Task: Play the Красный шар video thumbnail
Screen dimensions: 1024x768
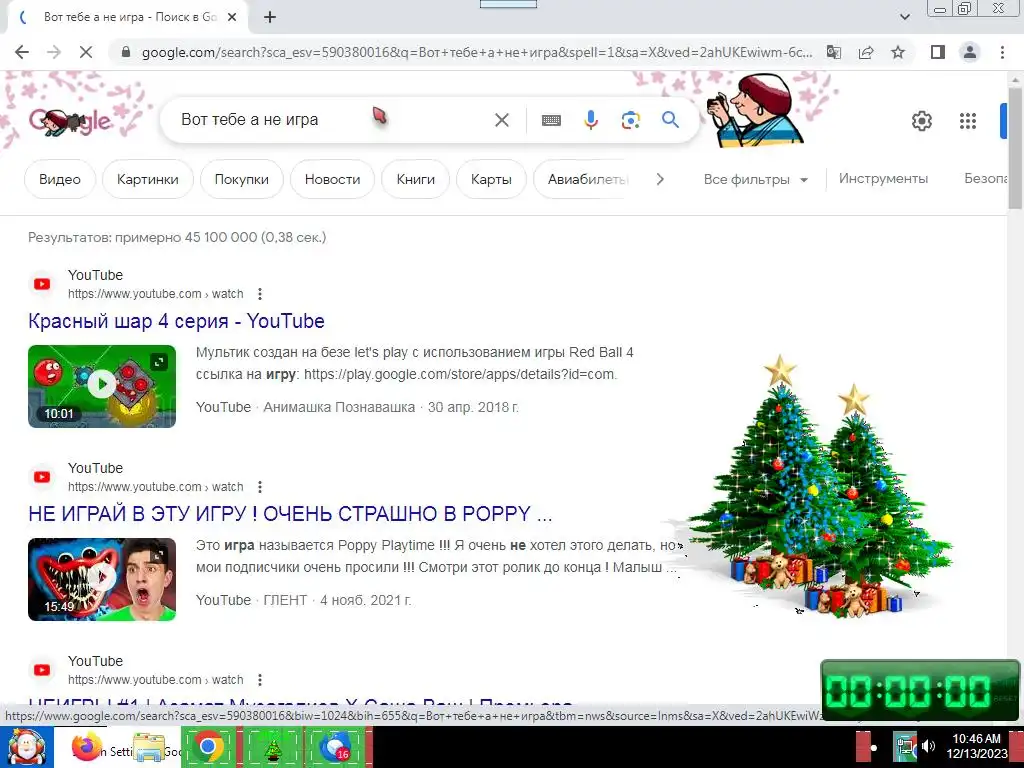Action: click(102, 386)
